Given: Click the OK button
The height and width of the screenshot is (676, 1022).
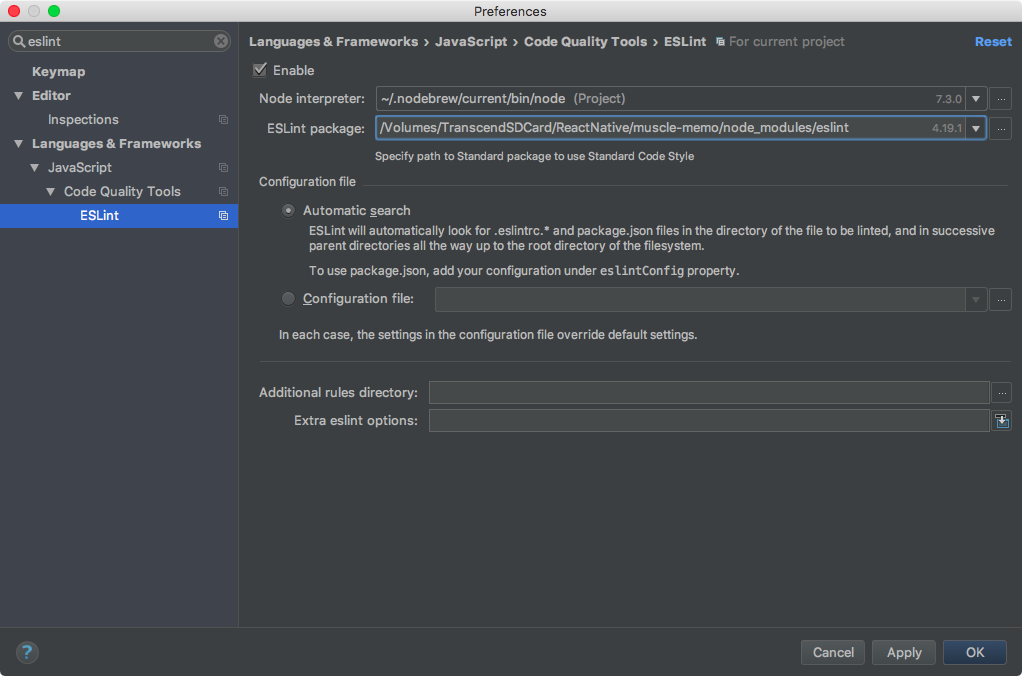Looking at the screenshot, I should point(974,652).
